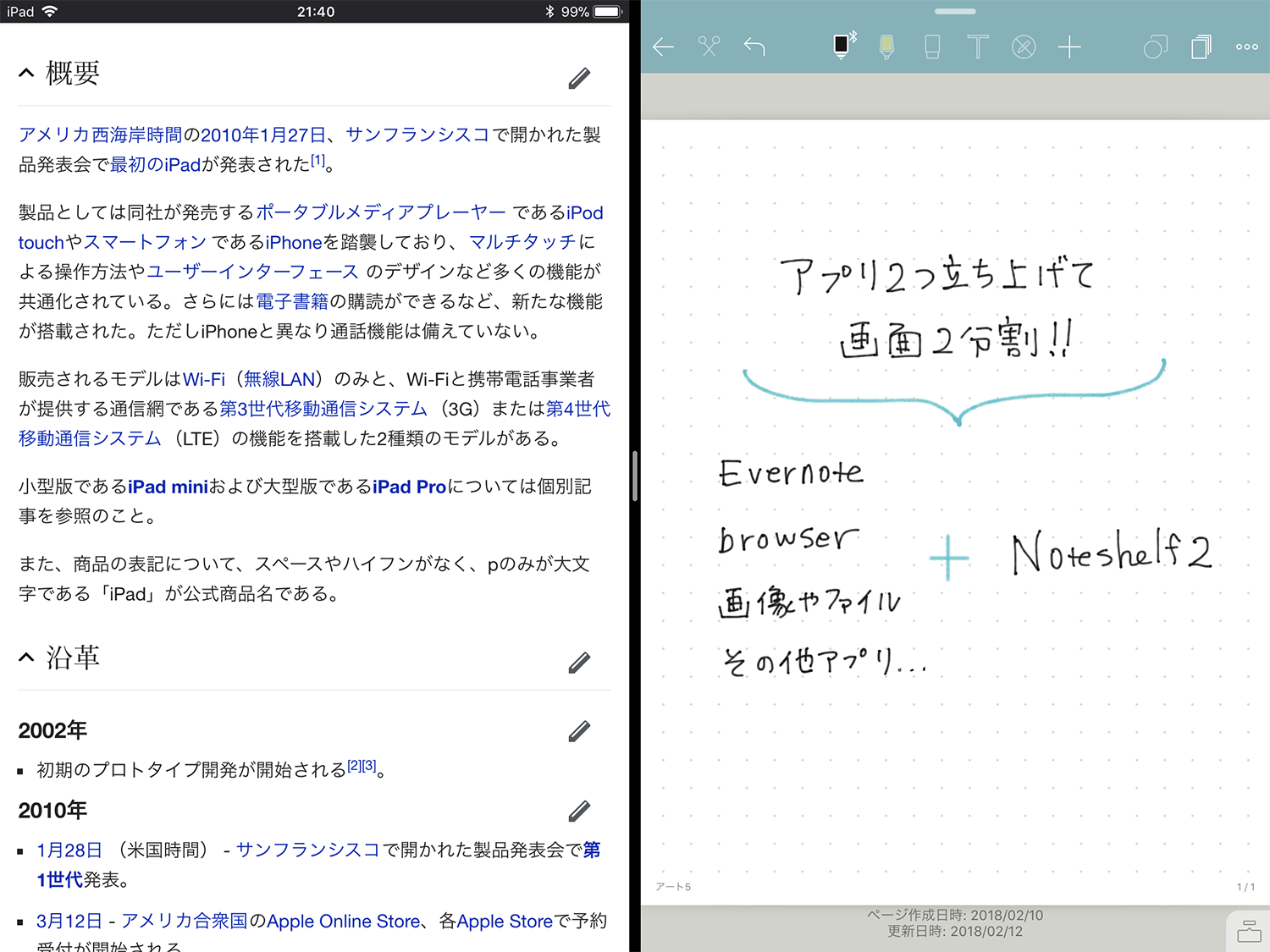Open the マルチタッチ link
The width and height of the screenshot is (1270, 952).
tap(522, 242)
